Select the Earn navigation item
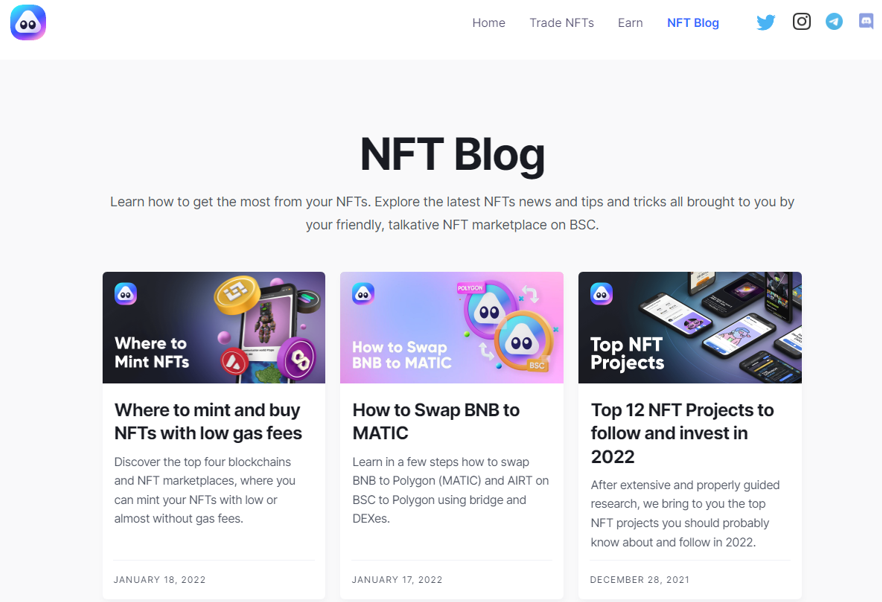Image resolution: width=882 pixels, height=602 pixels. pyautogui.click(x=630, y=23)
